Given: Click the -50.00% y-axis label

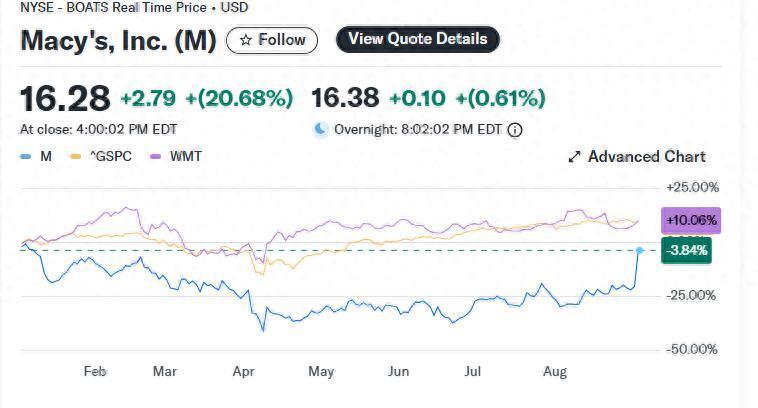Looking at the screenshot, I should tap(692, 349).
